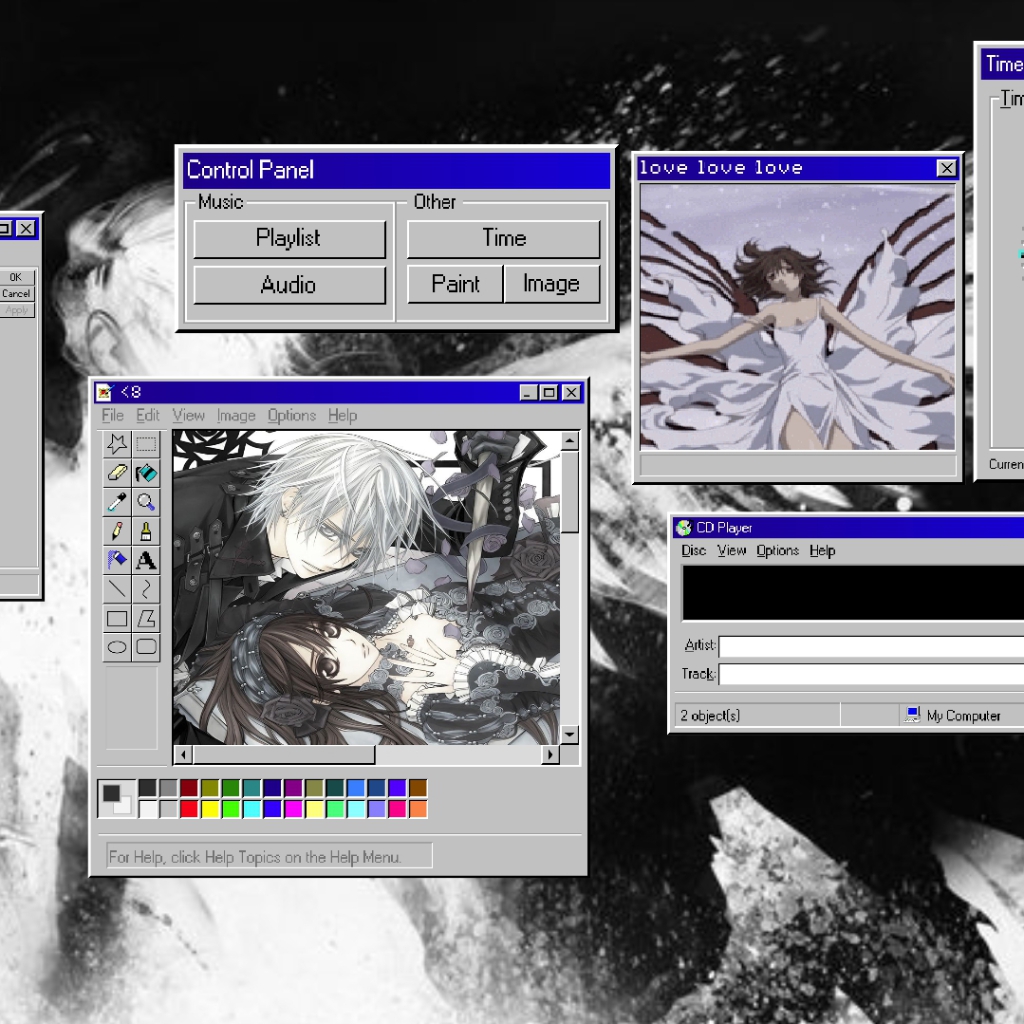Choose the Eraser tool in Paint

click(x=117, y=473)
